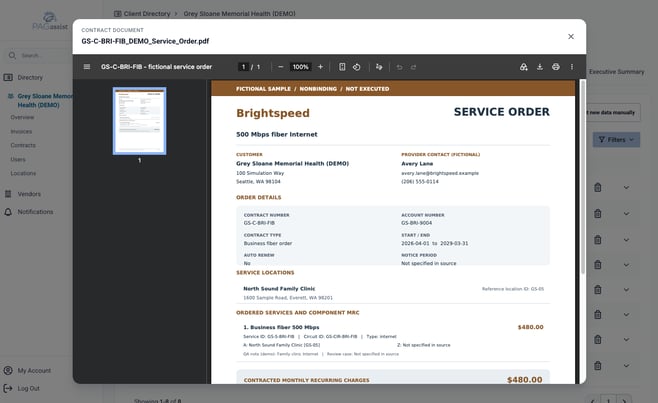Open the Invoices sidebar item

coord(21,131)
